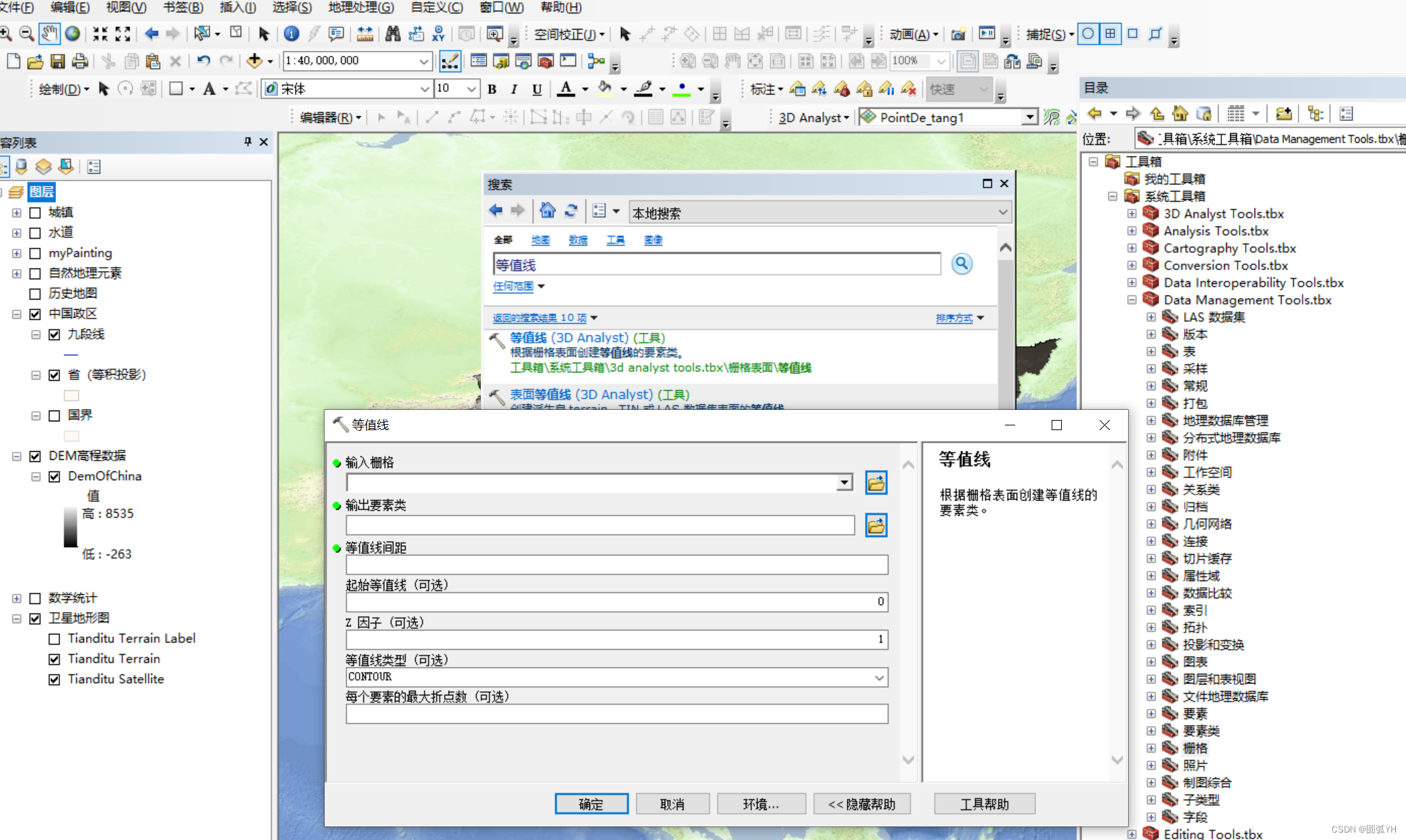Open the CONTOUR type dropdown
Image resolution: width=1406 pixels, height=840 pixels.
tap(878, 677)
